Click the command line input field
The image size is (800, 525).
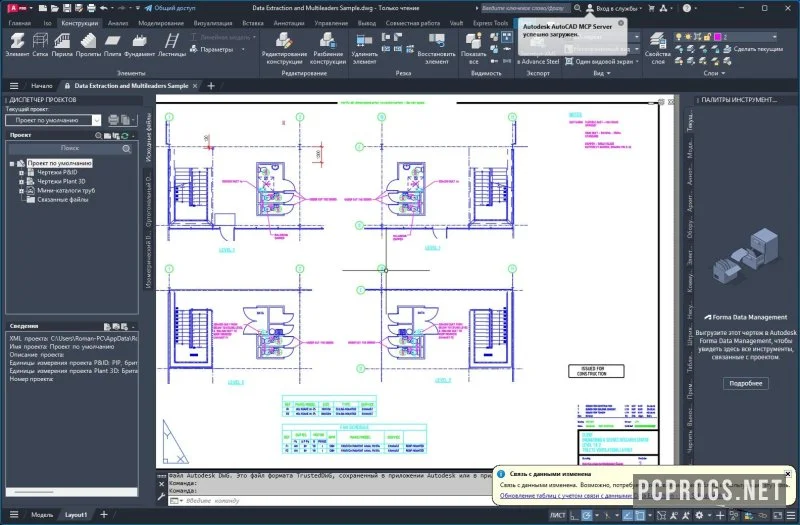pos(332,501)
